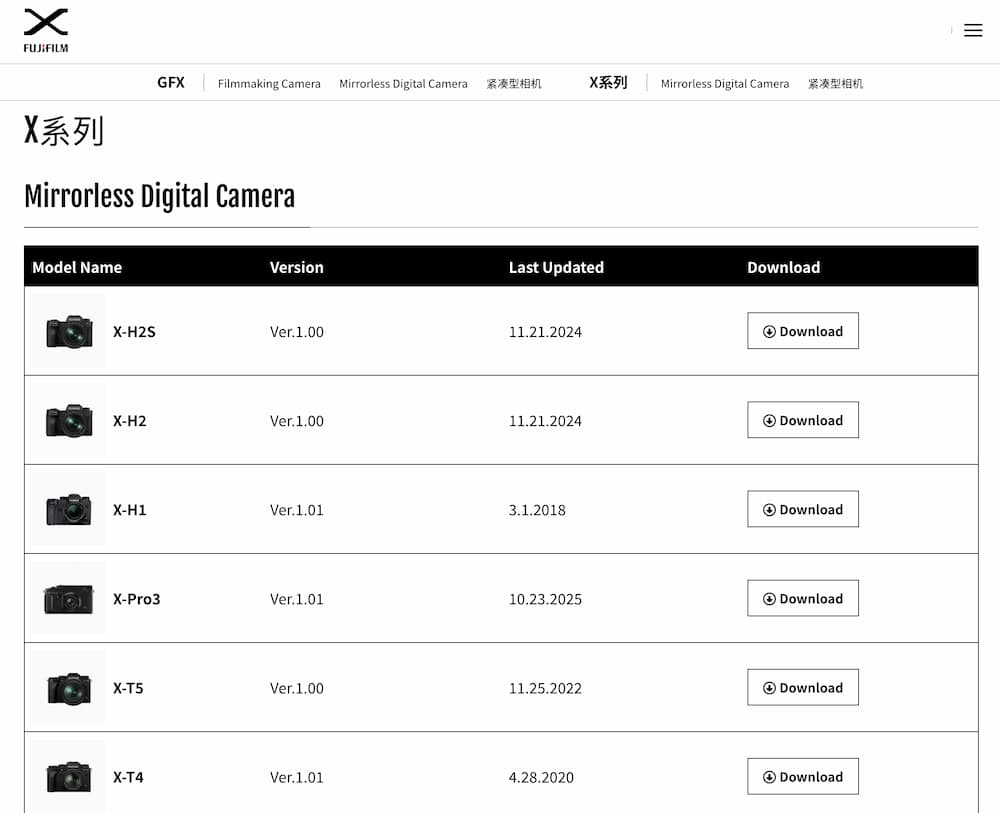Click the X-H2 camera thumbnail
The width and height of the screenshot is (1000, 813).
coord(68,420)
